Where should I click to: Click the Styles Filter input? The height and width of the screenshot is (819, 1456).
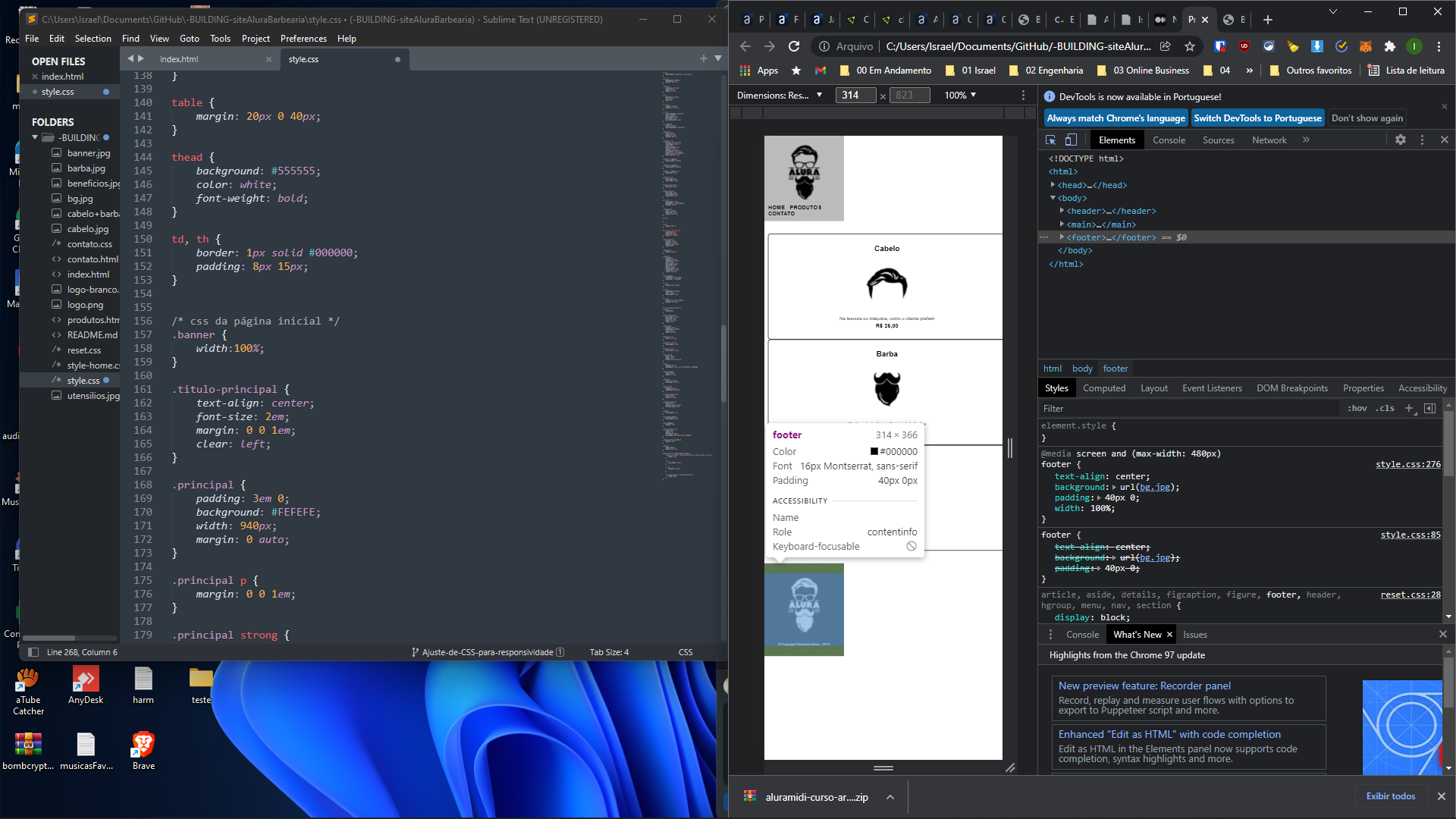[x=1189, y=409]
